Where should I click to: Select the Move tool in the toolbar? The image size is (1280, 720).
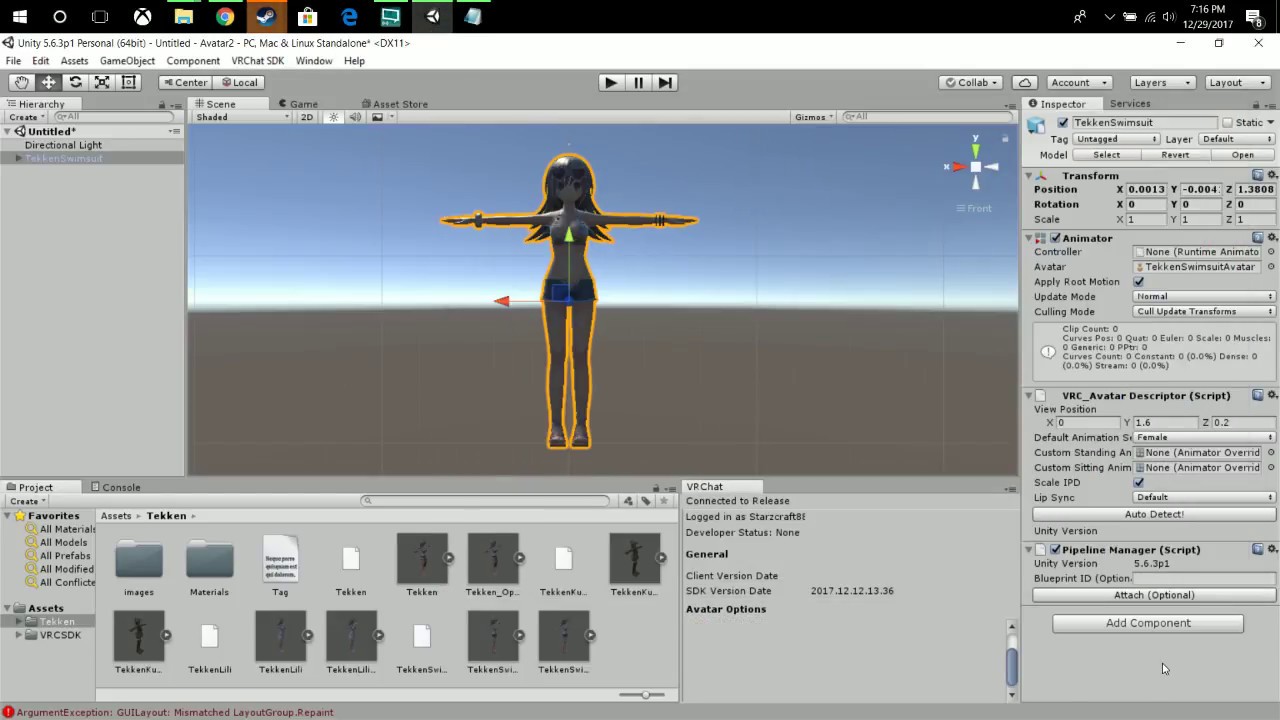pyautogui.click(x=48, y=82)
